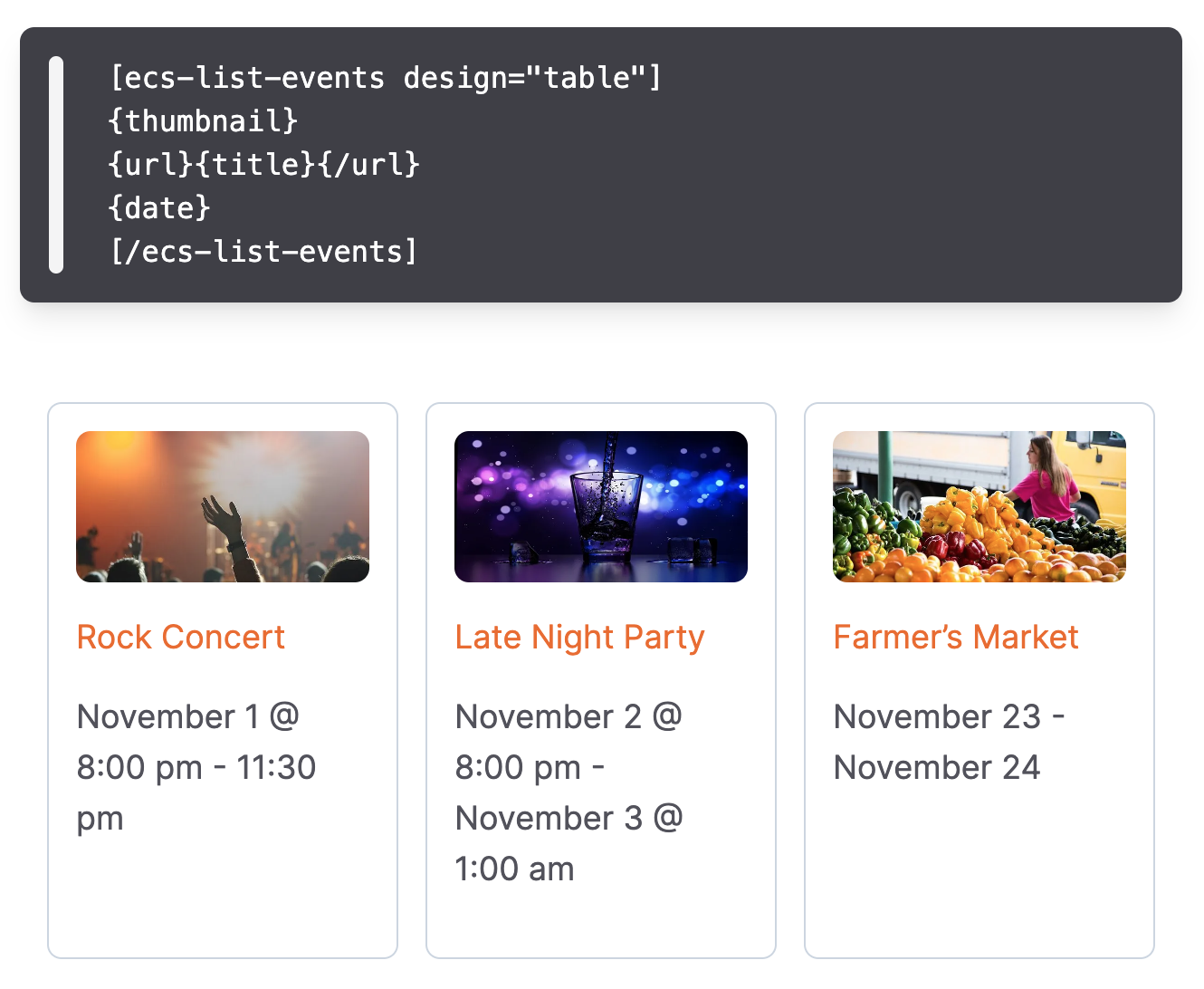The image size is (1204, 989).
Task: Click the Late Night Party thumbnail
Action: [601, 506]
